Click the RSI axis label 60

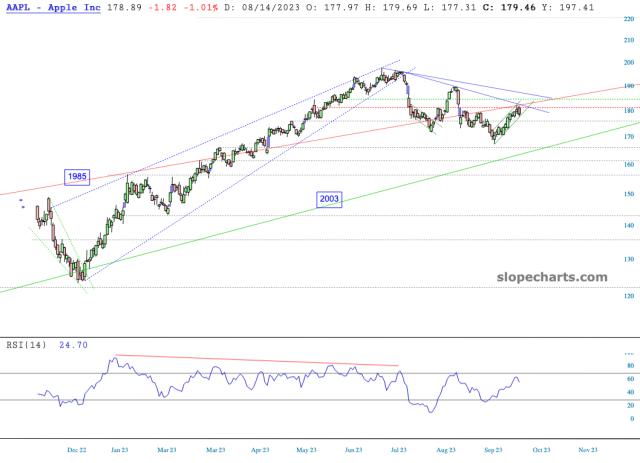[631, 379]
